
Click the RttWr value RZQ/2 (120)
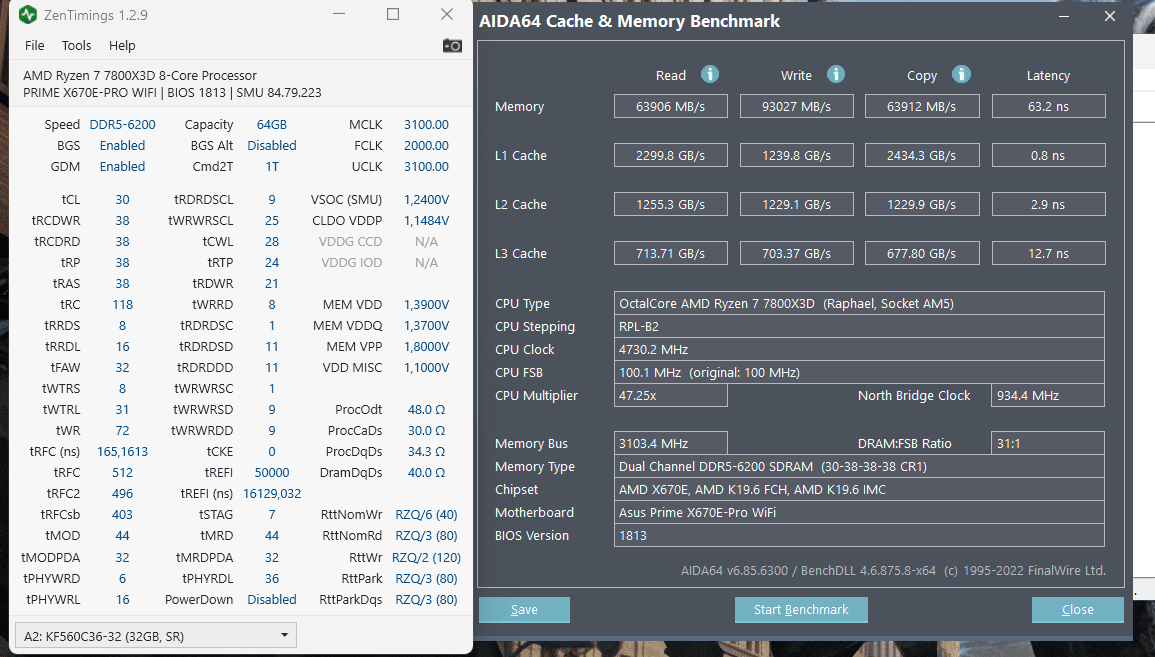coord(426,558)
